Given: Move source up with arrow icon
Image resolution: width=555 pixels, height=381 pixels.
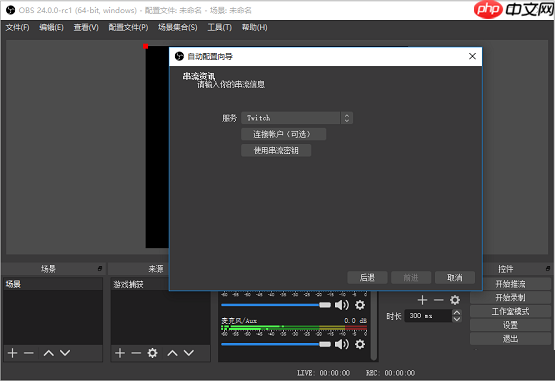Looking at the screenshot, I should [172, 353].
